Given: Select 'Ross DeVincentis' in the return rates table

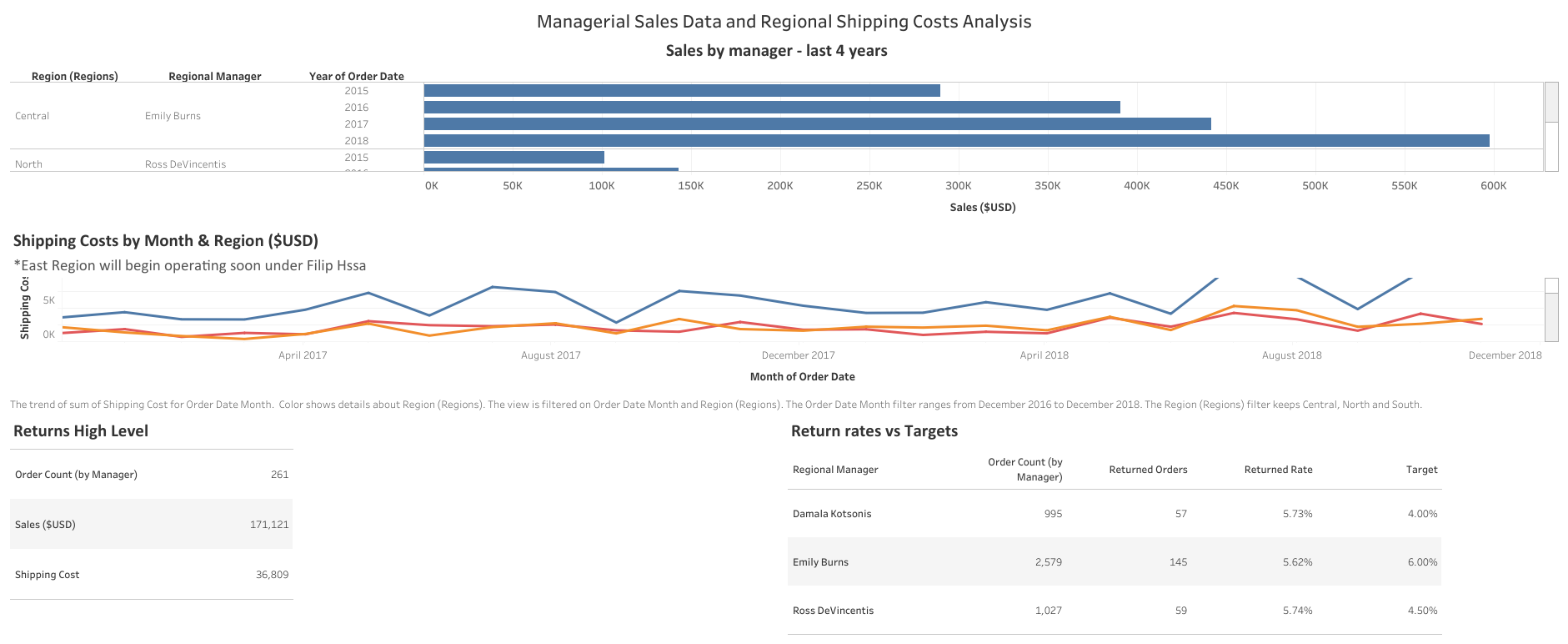Looking at the screenshot, I should coord(833,611).
